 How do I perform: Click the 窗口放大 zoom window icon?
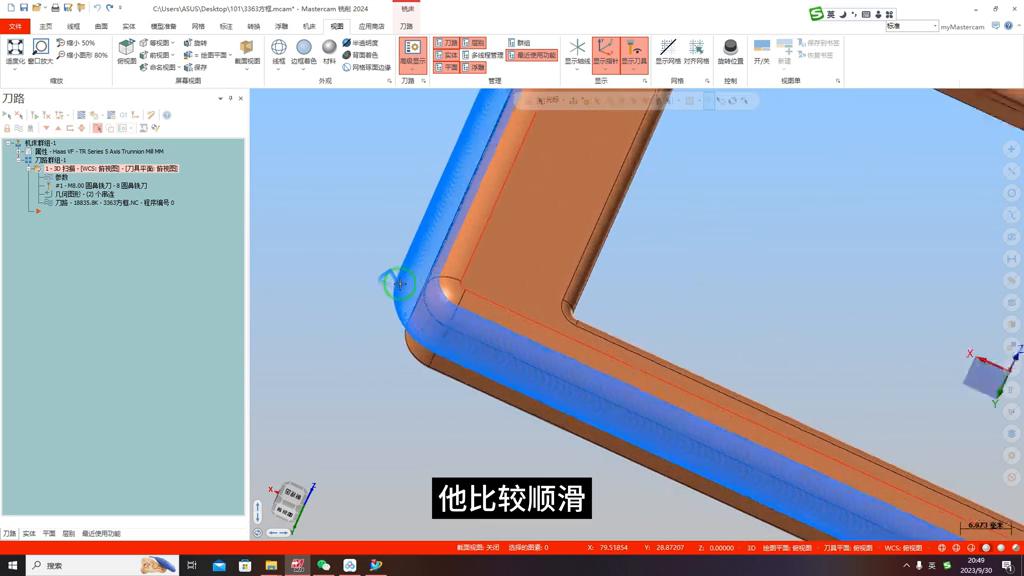point(40,46)
